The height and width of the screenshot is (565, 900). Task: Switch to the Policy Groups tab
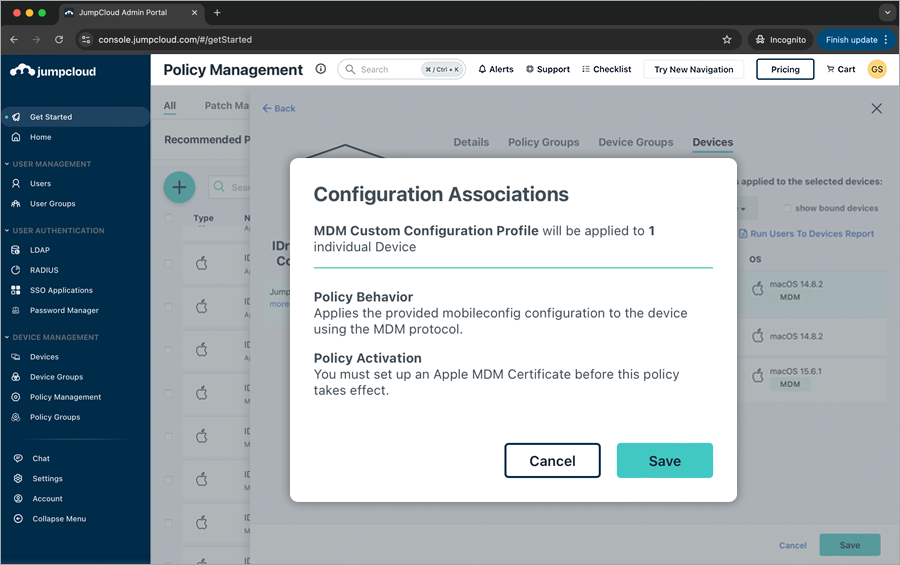543,142
